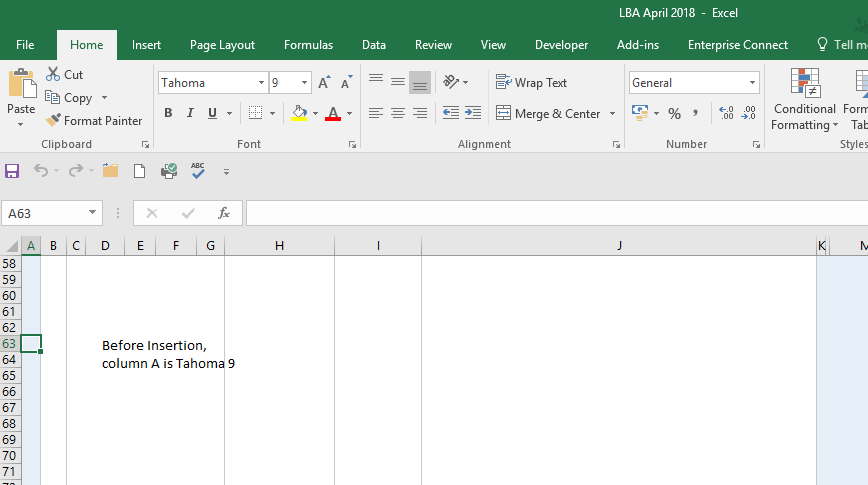This screenshot has width=868, height=485.
Task: Create a new blank workbook
Action: click(140, 171)
